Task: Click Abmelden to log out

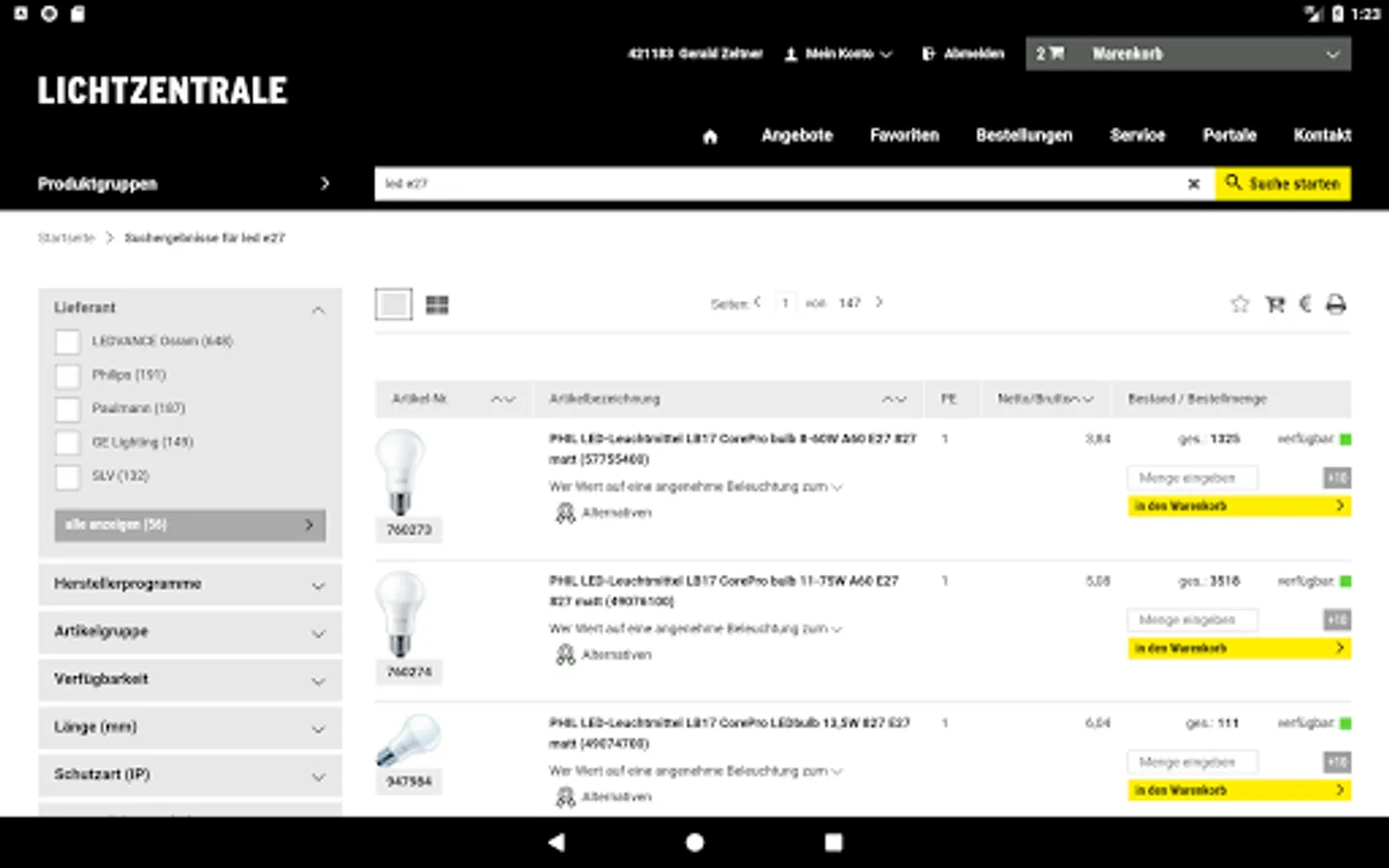Action: 964,54
